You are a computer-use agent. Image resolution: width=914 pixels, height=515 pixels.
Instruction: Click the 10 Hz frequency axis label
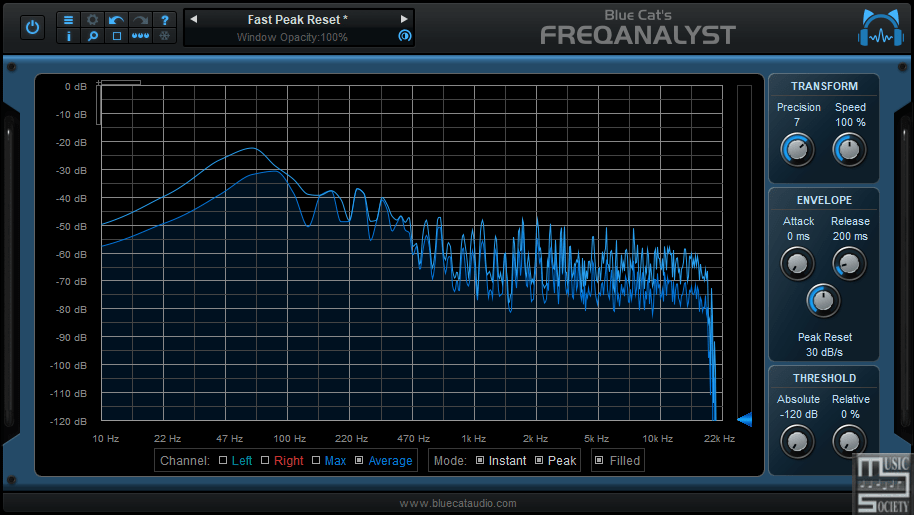pos(106,439)
